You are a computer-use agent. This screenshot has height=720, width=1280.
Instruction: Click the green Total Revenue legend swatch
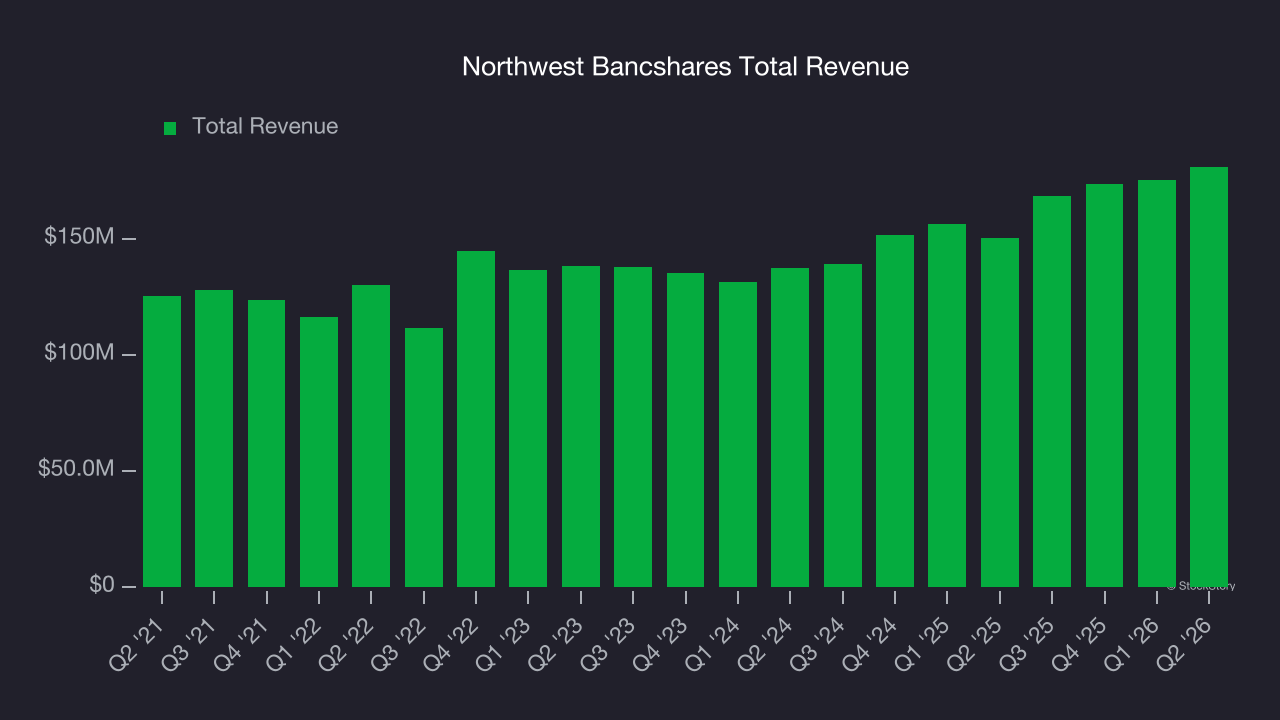170,128
